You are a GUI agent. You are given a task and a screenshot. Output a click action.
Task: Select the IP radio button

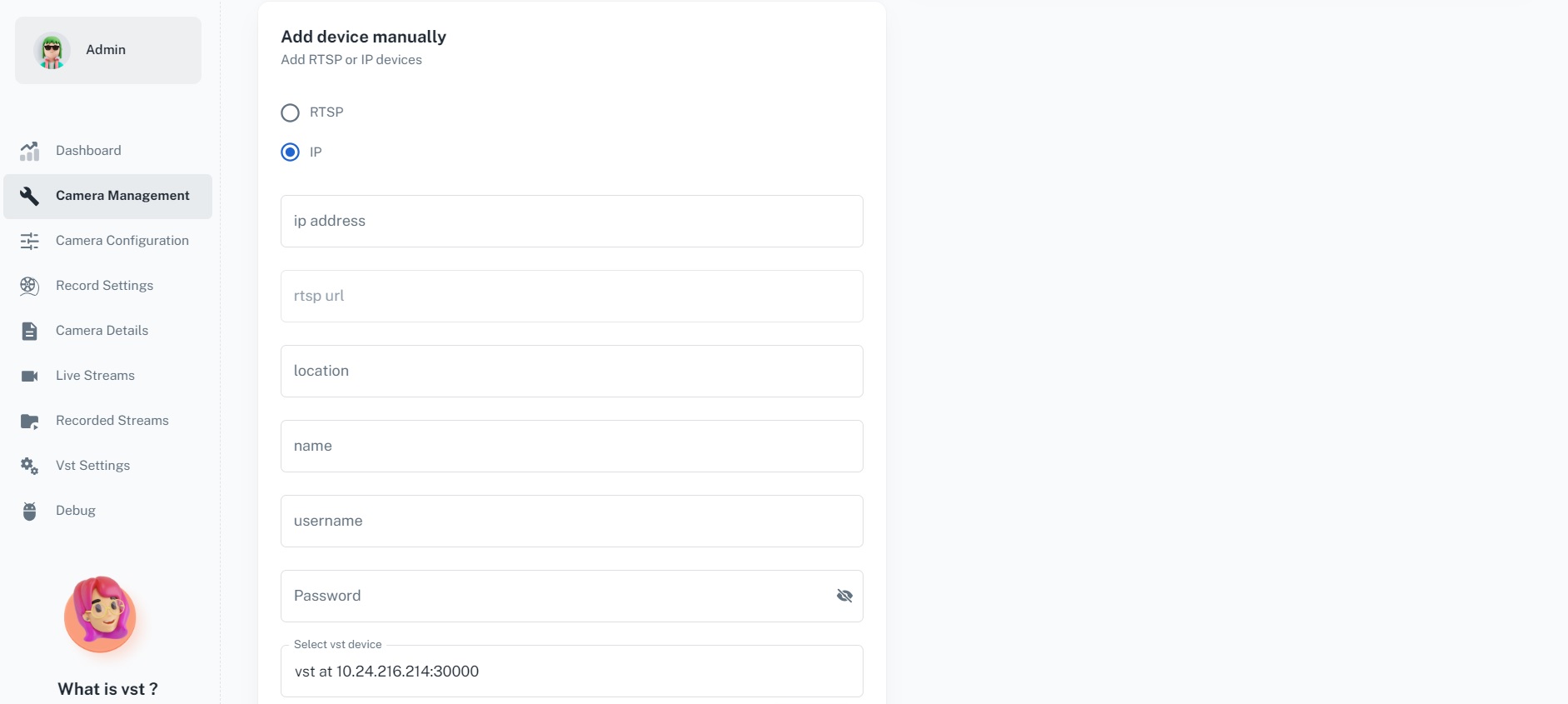[x=290, y=152]
